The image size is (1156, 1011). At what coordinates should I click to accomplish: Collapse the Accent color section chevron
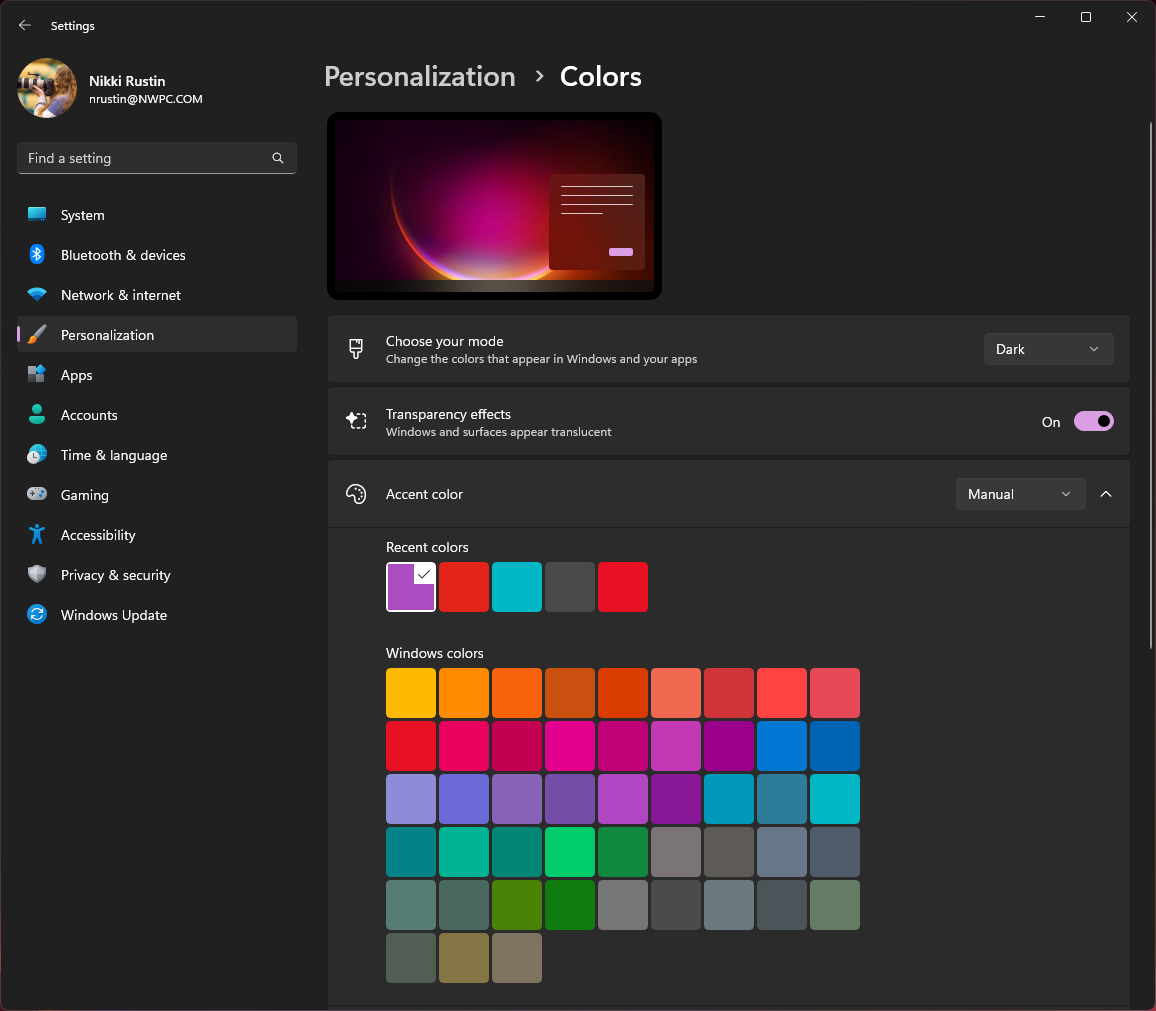point(1106,494)
